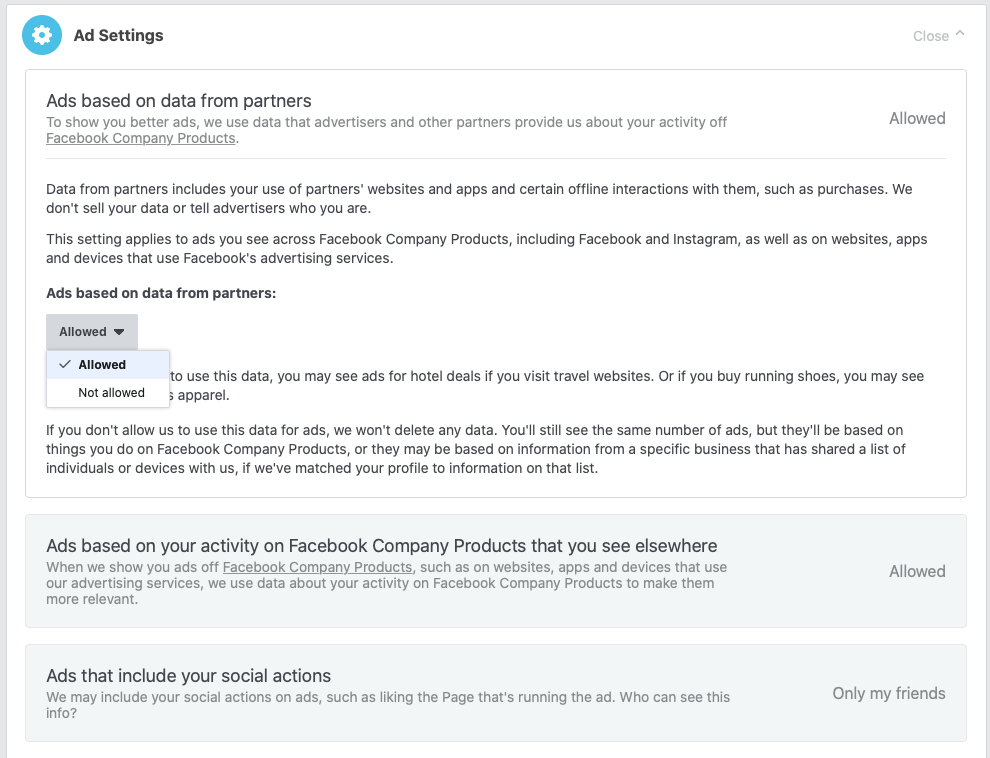990x758 pixels.
Task: Click paragraph starting 'If you don't allow us'
Action: click(x=475, y=449)
